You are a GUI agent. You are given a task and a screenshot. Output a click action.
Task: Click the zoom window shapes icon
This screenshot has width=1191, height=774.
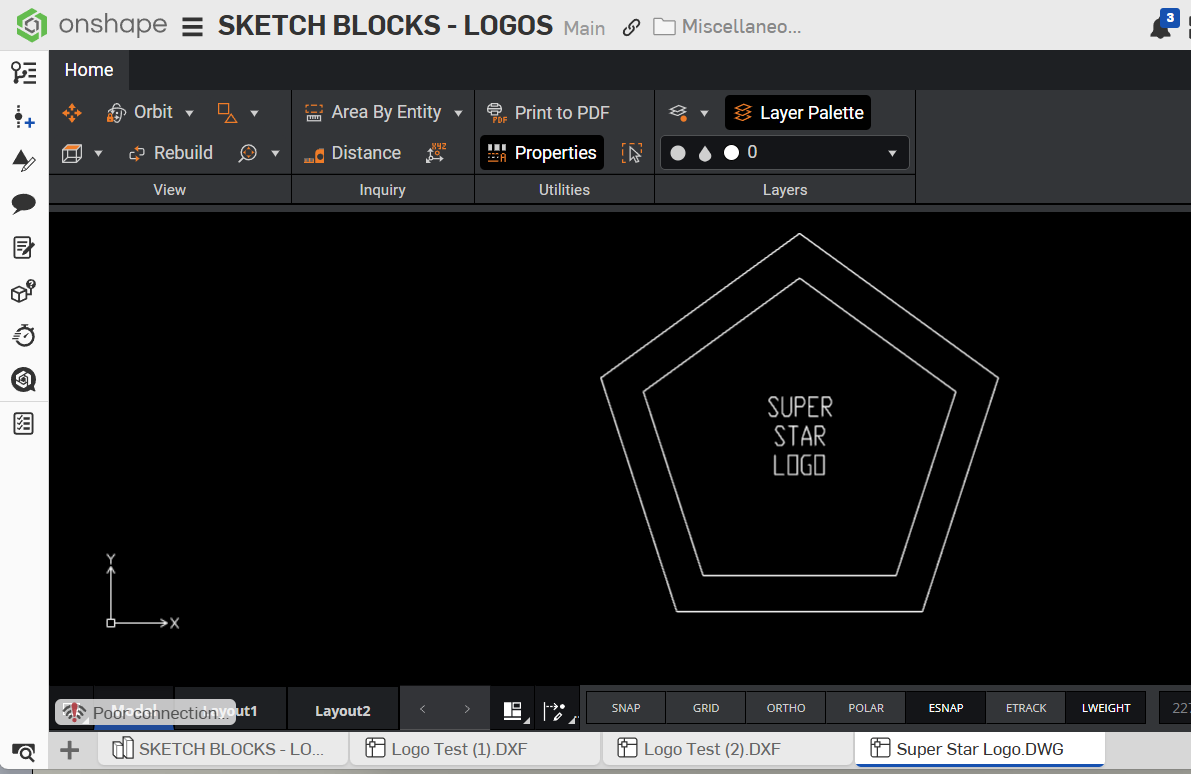227,113
